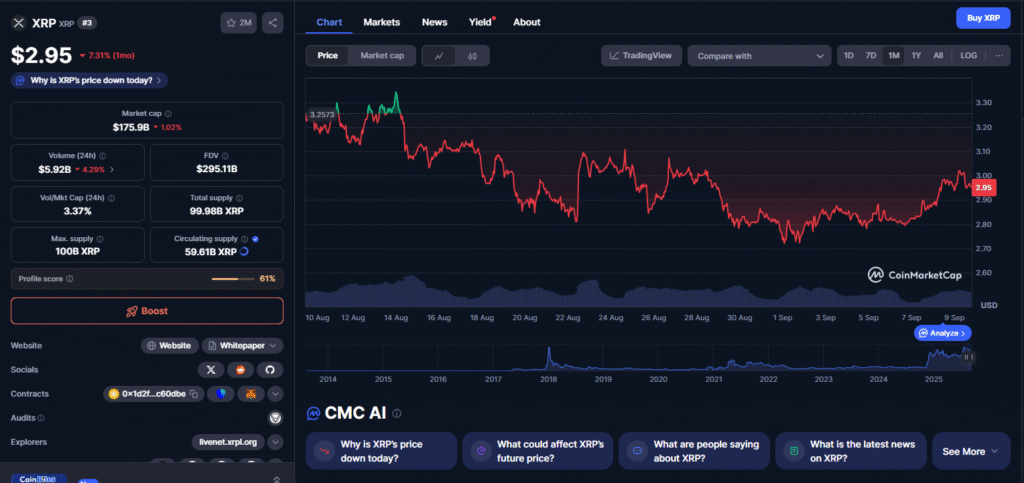Click the XRP coin logo

coord(18,23)
